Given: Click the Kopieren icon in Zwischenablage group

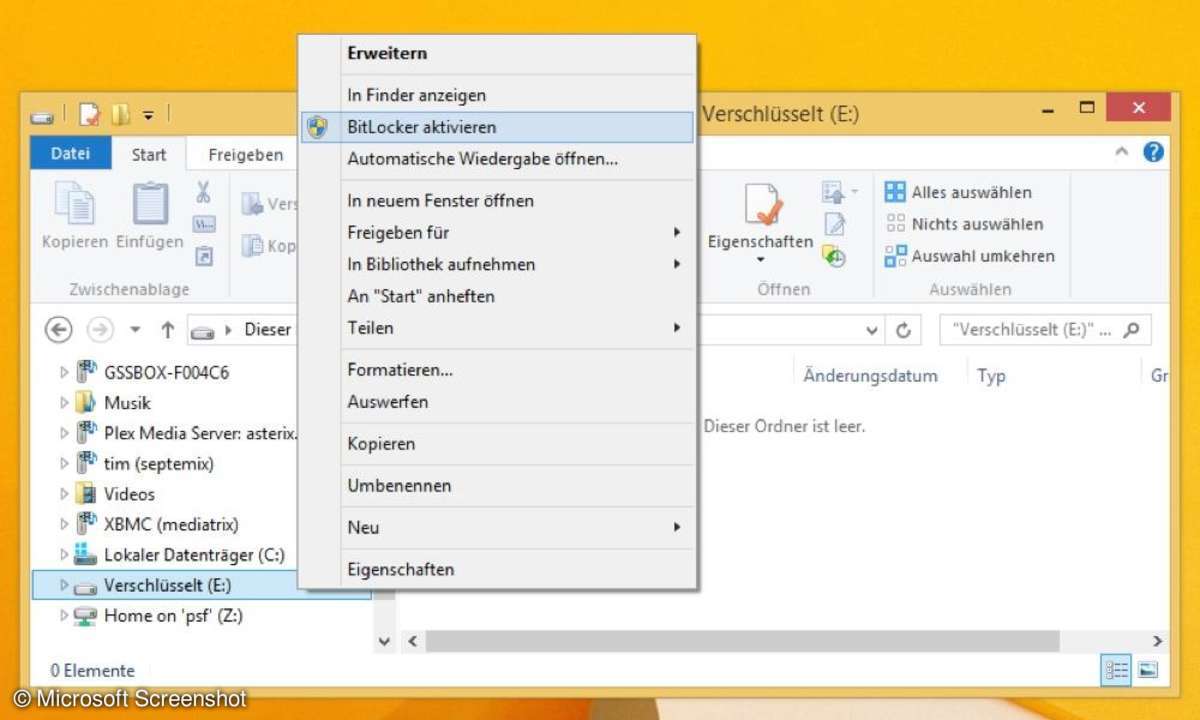Looking at the screenshot, I should click(74, 204).
